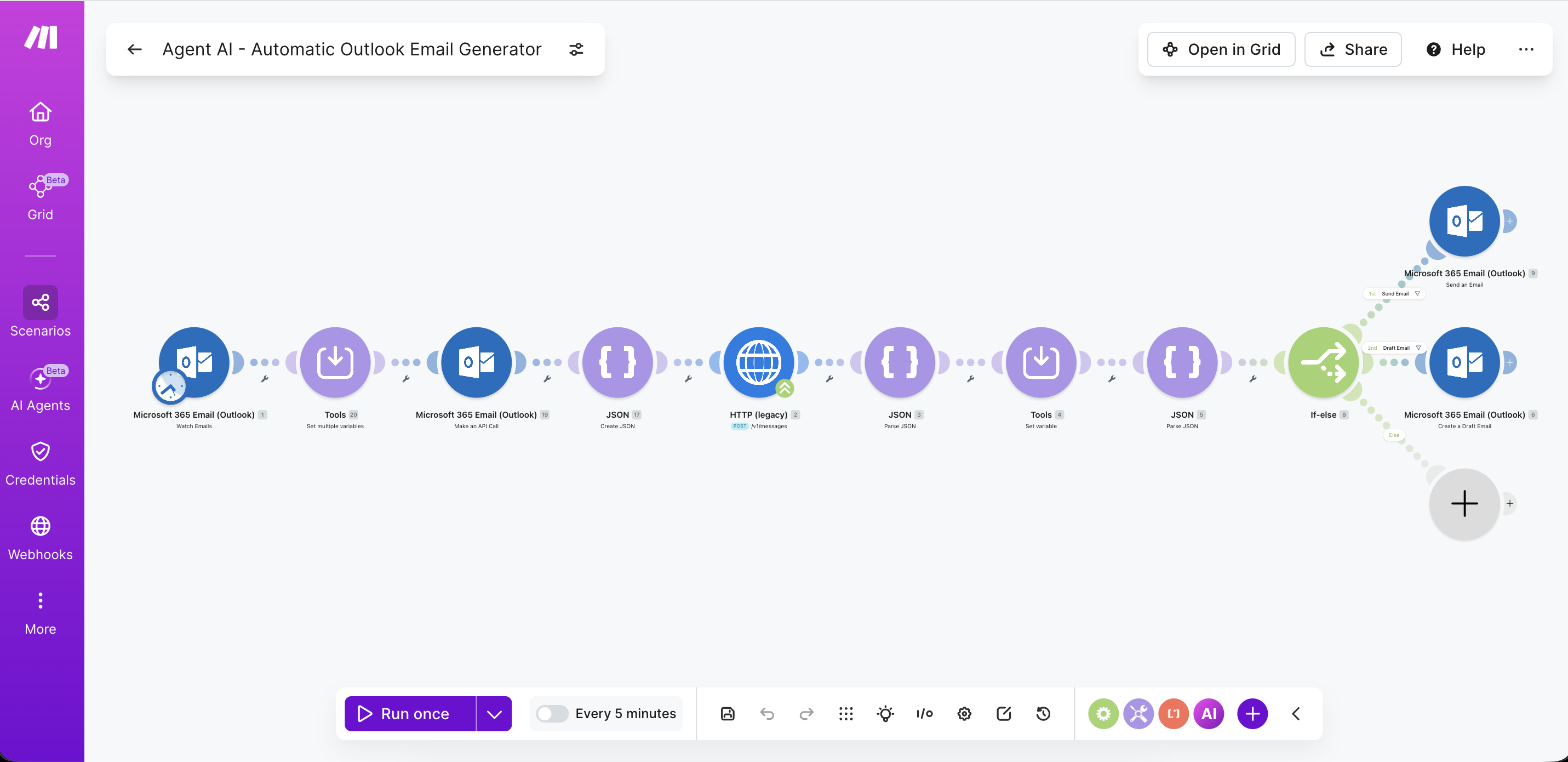Click the Create JSON module
Viewport: 1568px width, 762px height.
(x=617, y=362)
